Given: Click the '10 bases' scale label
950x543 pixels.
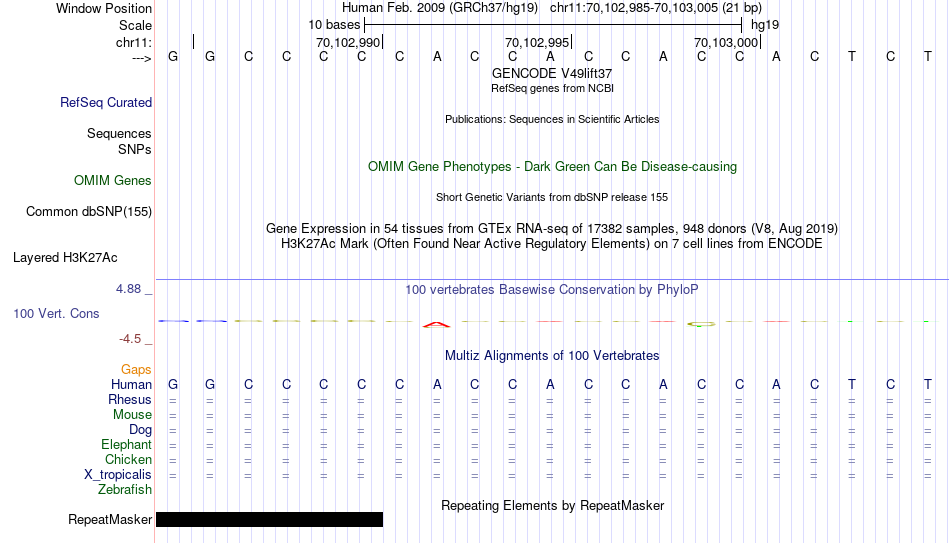Looking at the screenshot, I should click(x=334, y=25).
